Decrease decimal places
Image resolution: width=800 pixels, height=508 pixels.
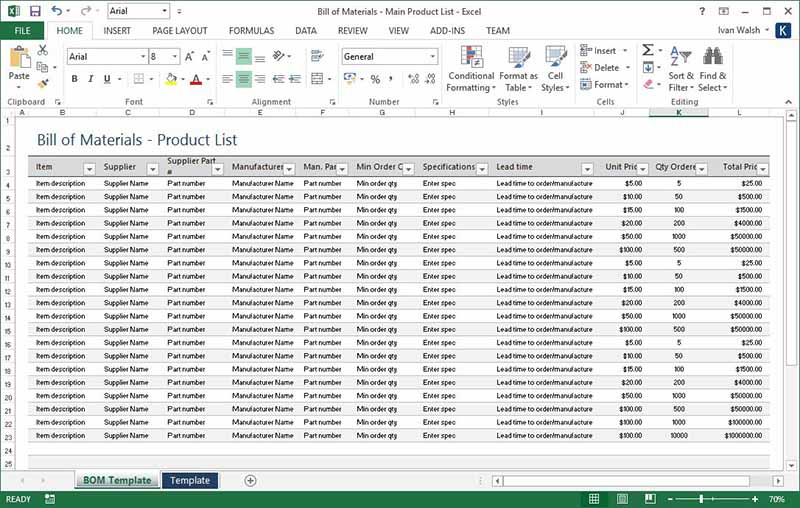430,79
